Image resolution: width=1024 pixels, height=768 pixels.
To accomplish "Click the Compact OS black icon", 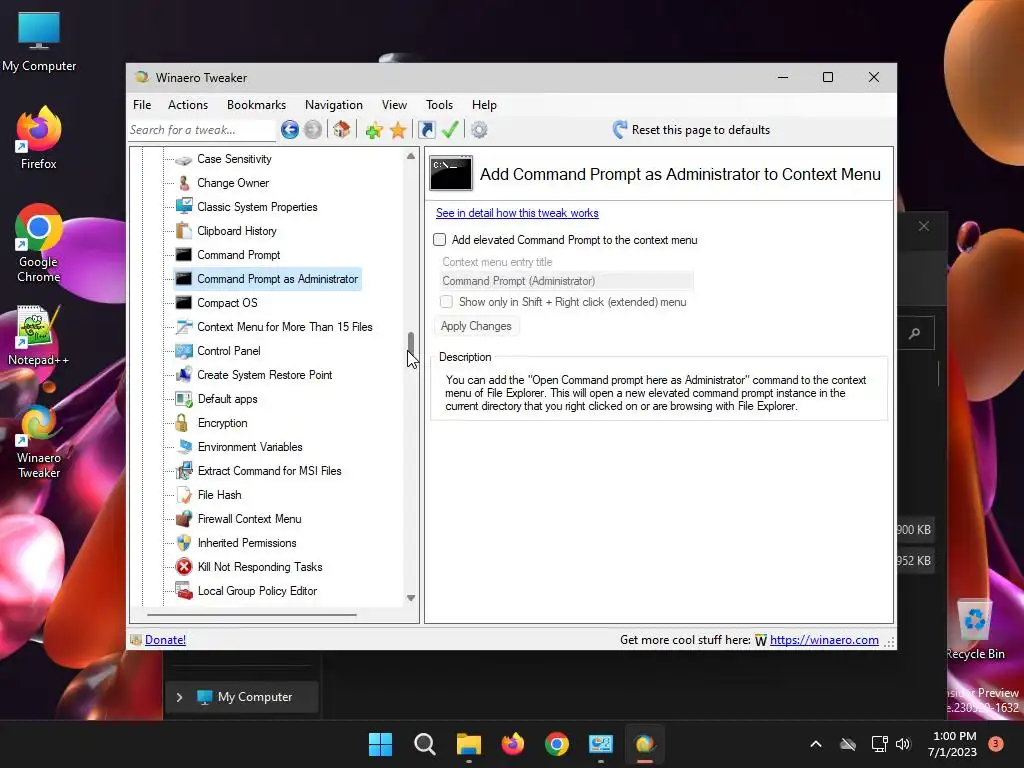I will [184, 303].
